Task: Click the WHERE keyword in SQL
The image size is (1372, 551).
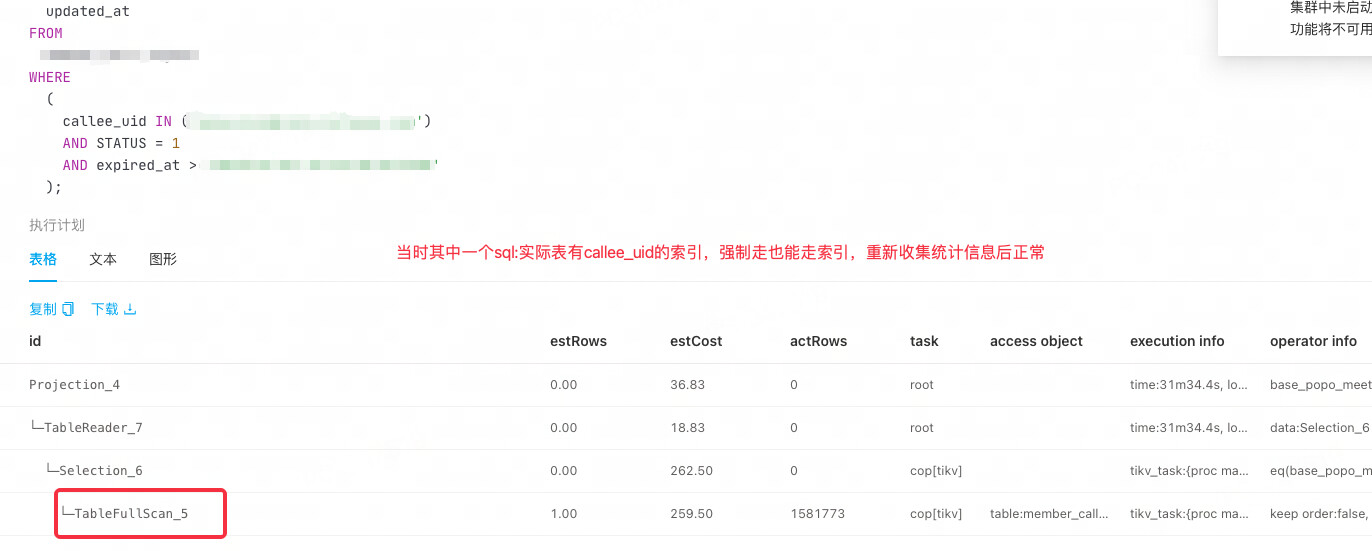Action: click(50, 77)
